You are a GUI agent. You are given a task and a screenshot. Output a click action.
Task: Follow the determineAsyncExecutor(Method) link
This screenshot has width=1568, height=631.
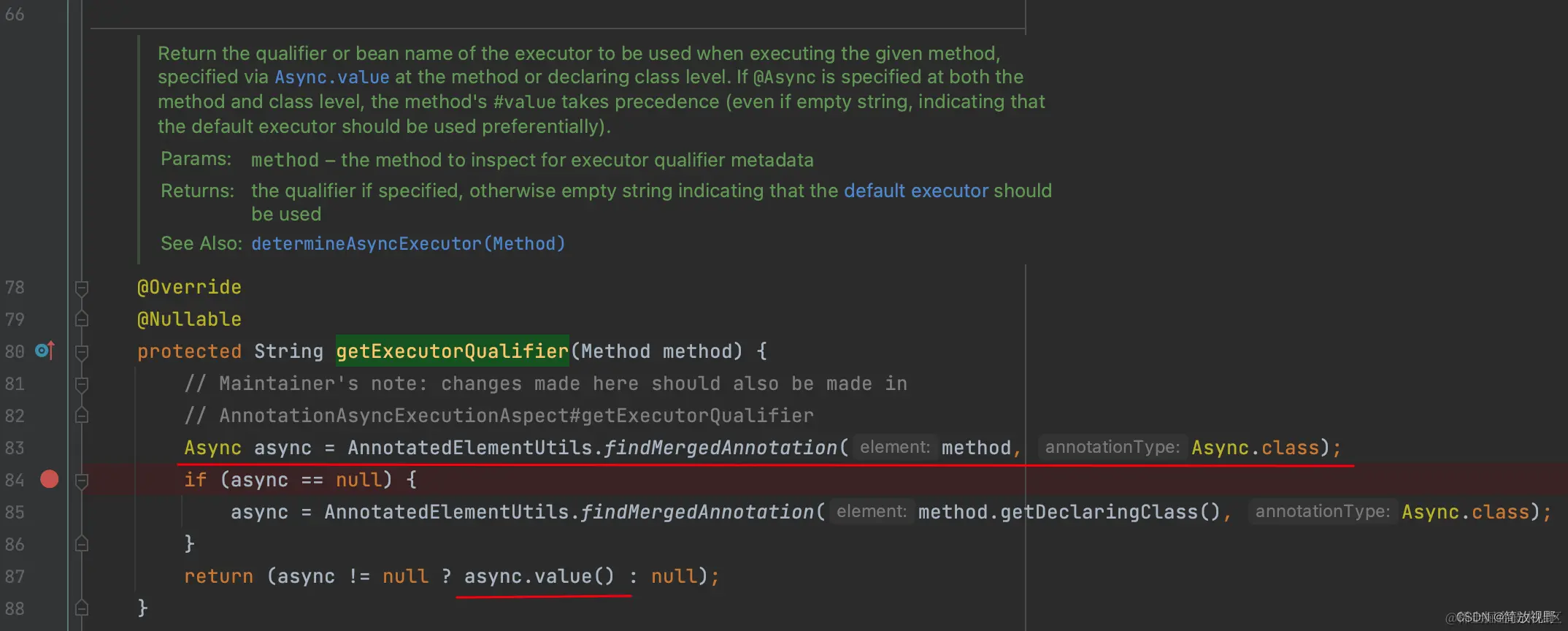(x=408, y=244)
